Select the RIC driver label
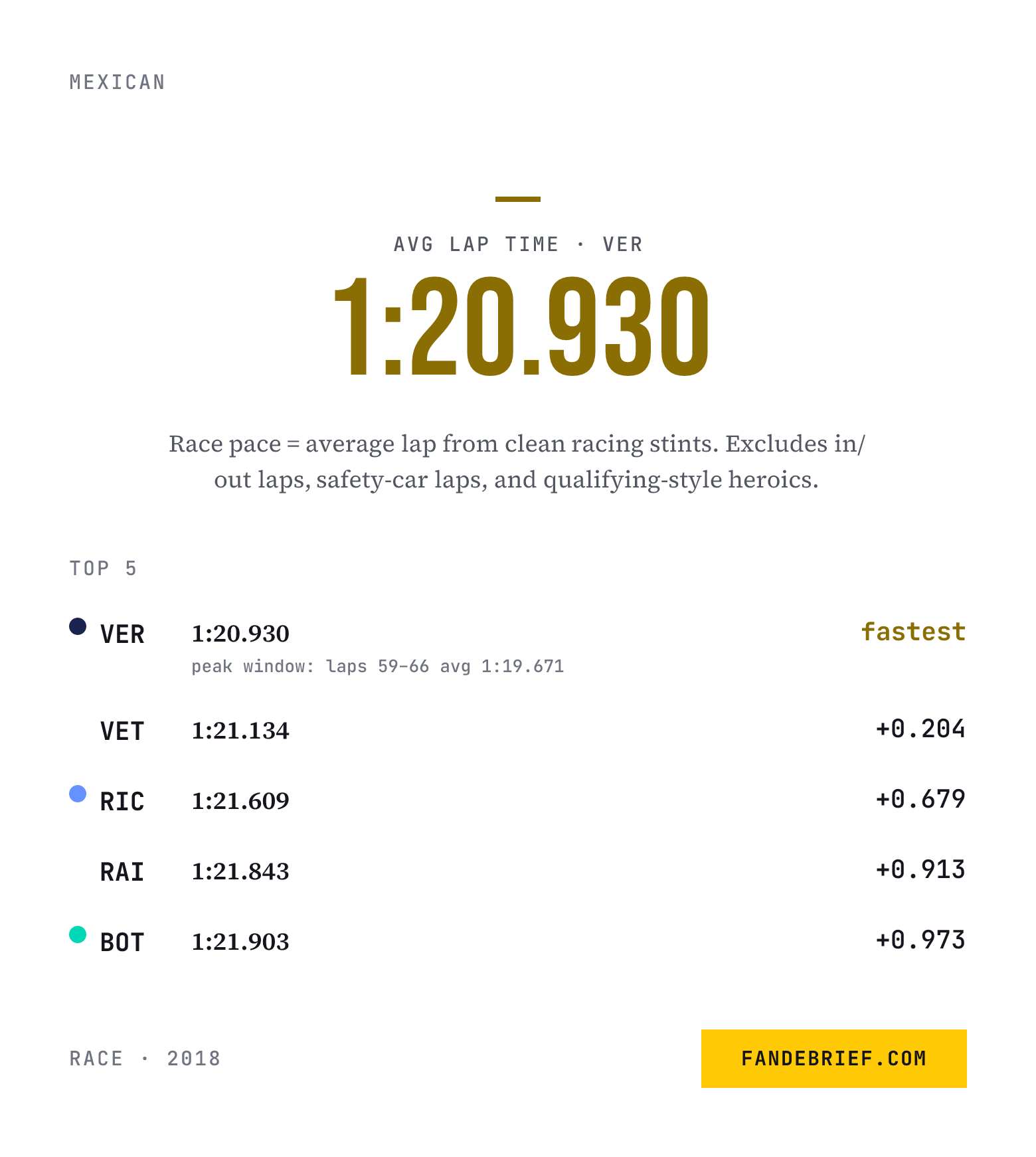The image size is (1036, 1157). [x=122, y=802]
